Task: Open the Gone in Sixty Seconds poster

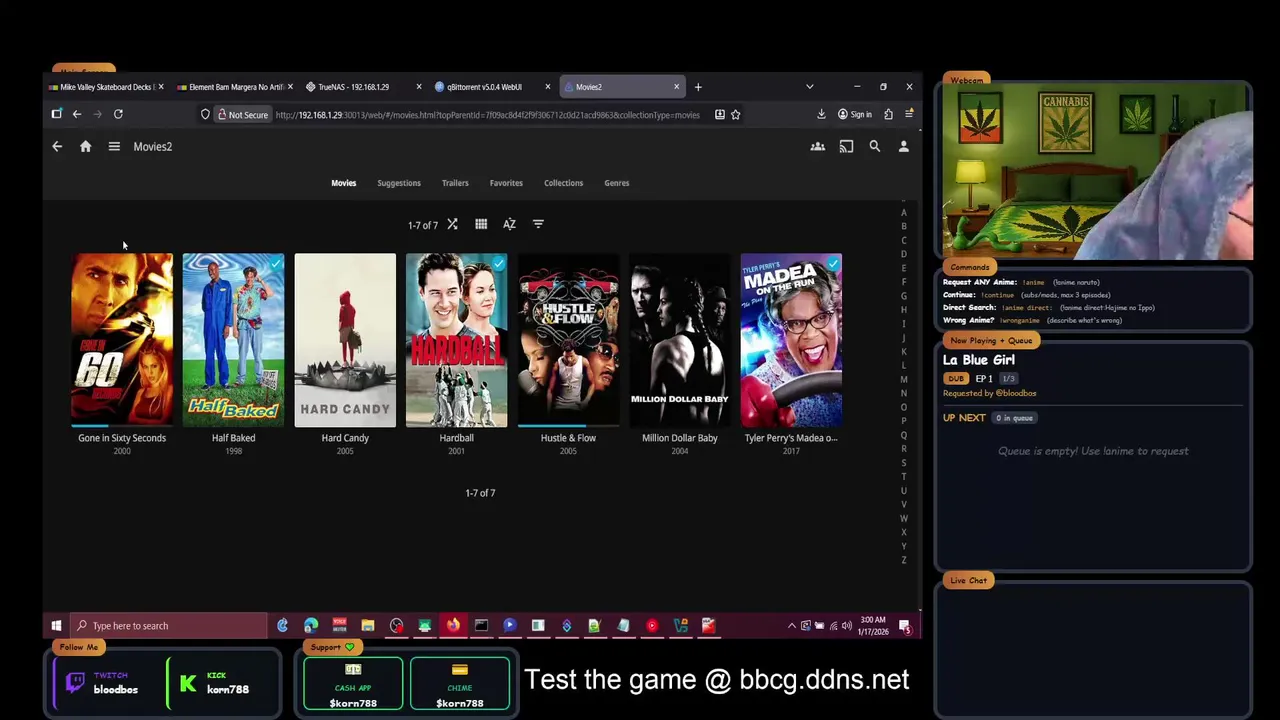Action: pyautogui.click(x=122, y=340)
